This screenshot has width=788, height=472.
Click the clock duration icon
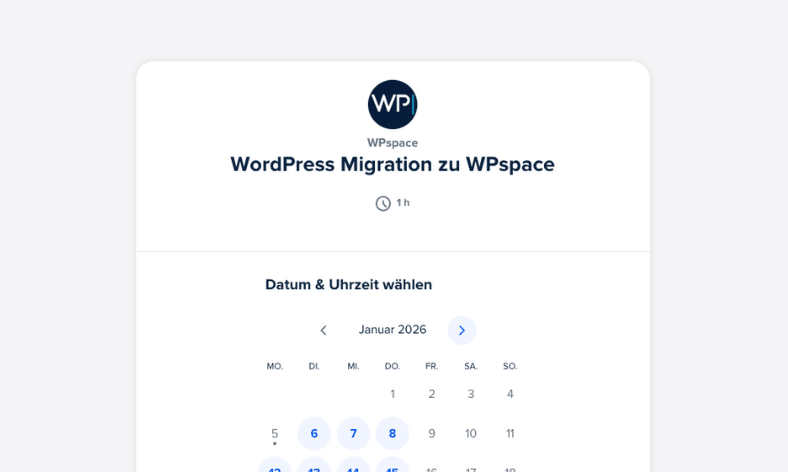coord(383,204)
